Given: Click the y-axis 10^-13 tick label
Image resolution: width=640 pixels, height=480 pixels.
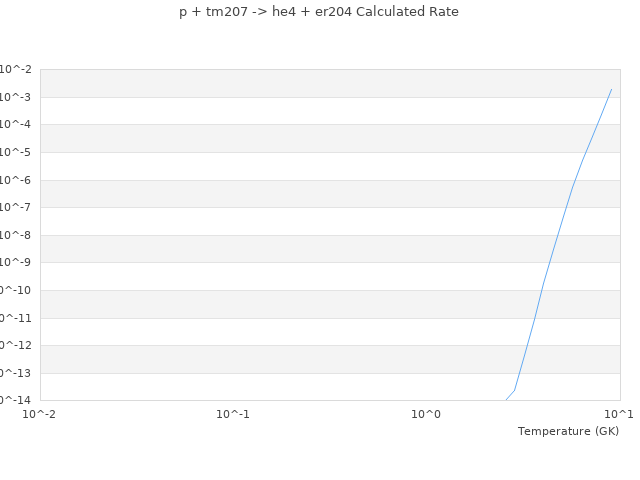Looking at the screenshot, I should [14, 373].
